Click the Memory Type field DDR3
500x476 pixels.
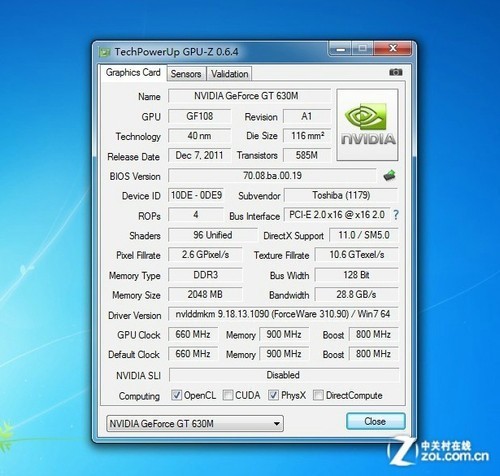pyautogui.click(x=205, y=275)
